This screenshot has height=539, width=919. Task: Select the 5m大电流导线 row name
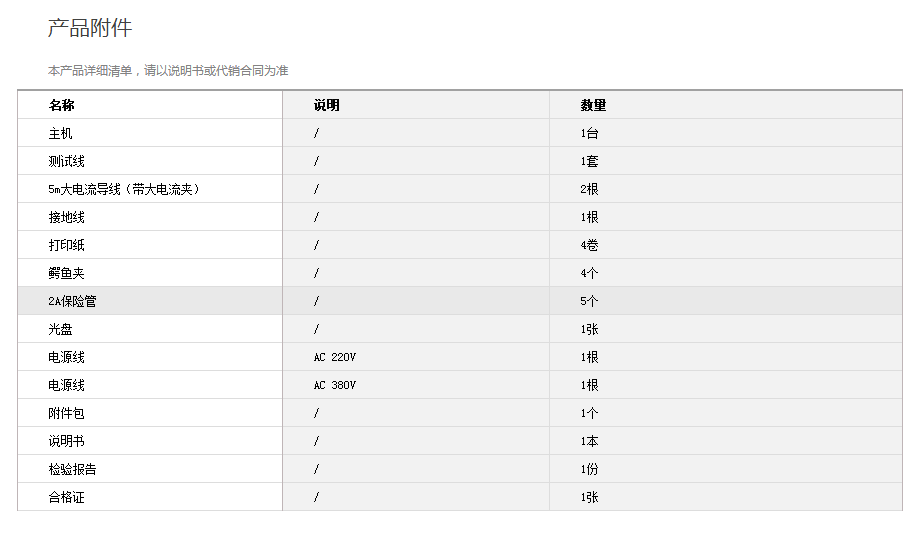pyautogui.click(x=124, y=189)
